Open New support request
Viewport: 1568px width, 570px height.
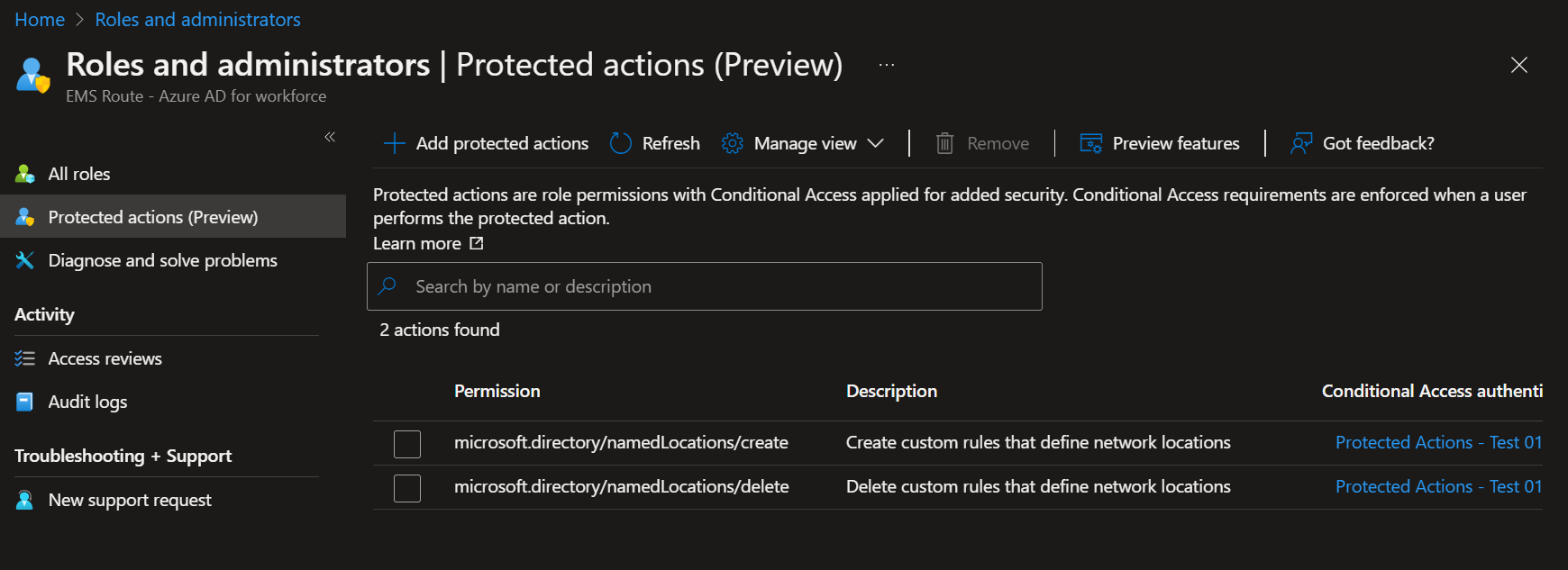click(130, 500)
